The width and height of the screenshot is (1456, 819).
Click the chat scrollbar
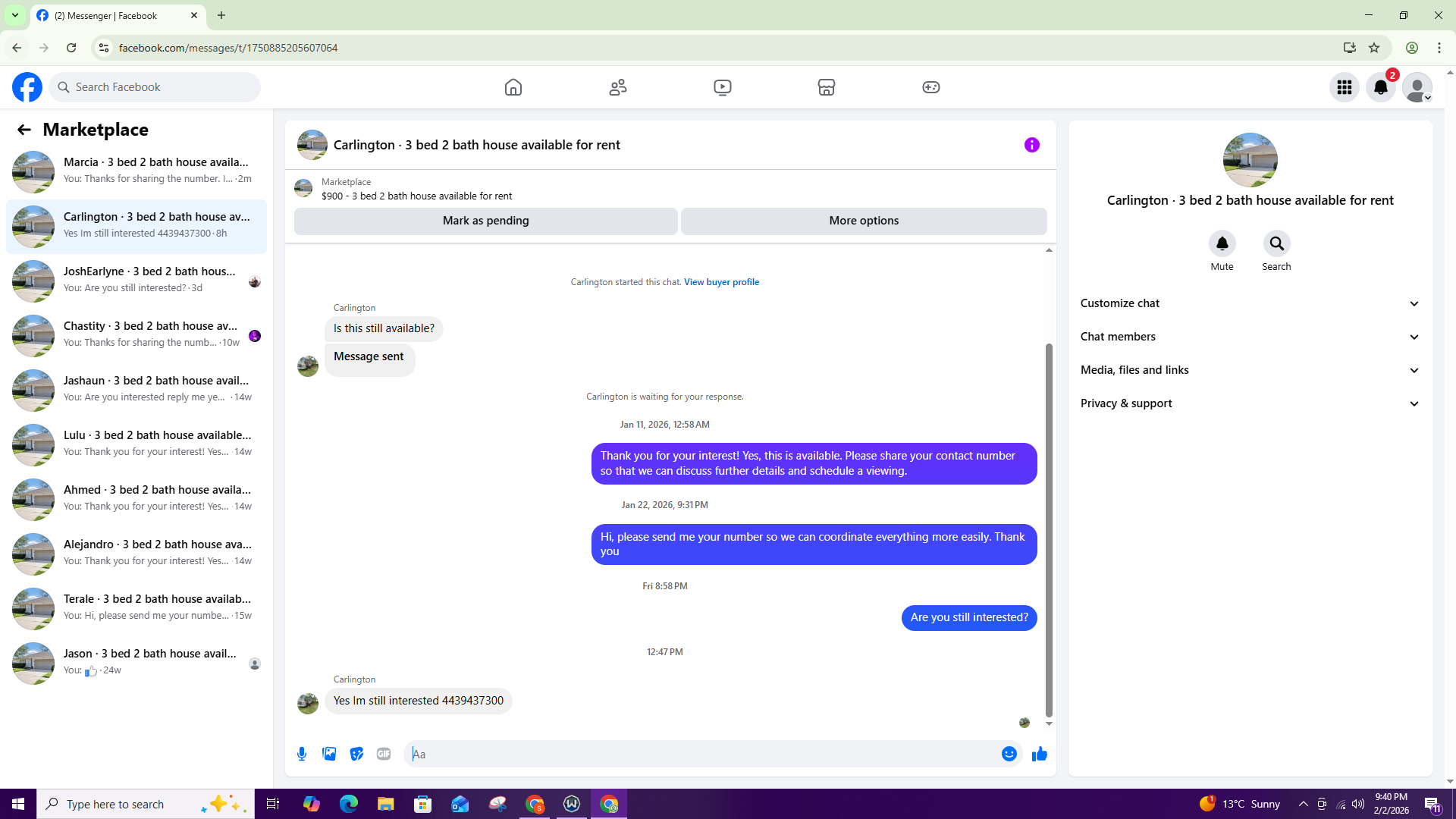pyautogui.click(x=1049, y=529)
